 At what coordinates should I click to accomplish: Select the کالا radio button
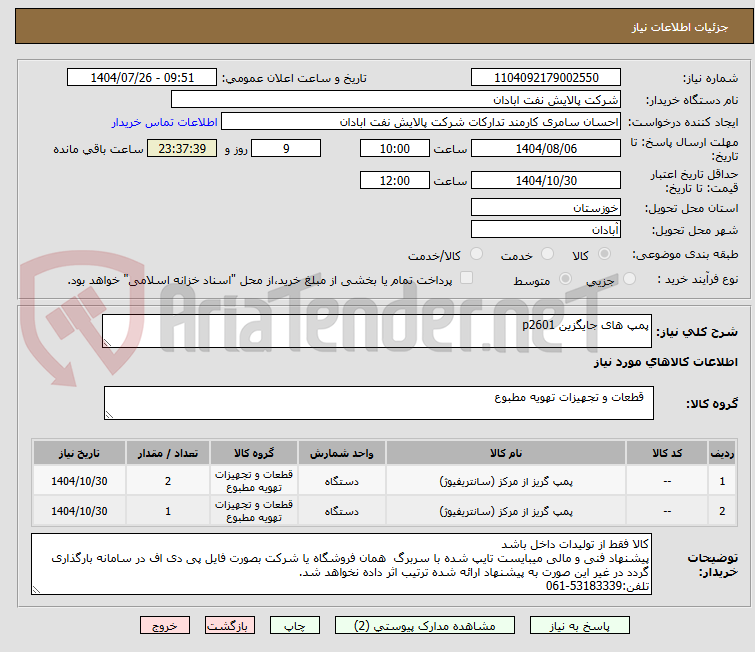click(x=604, y=254)
